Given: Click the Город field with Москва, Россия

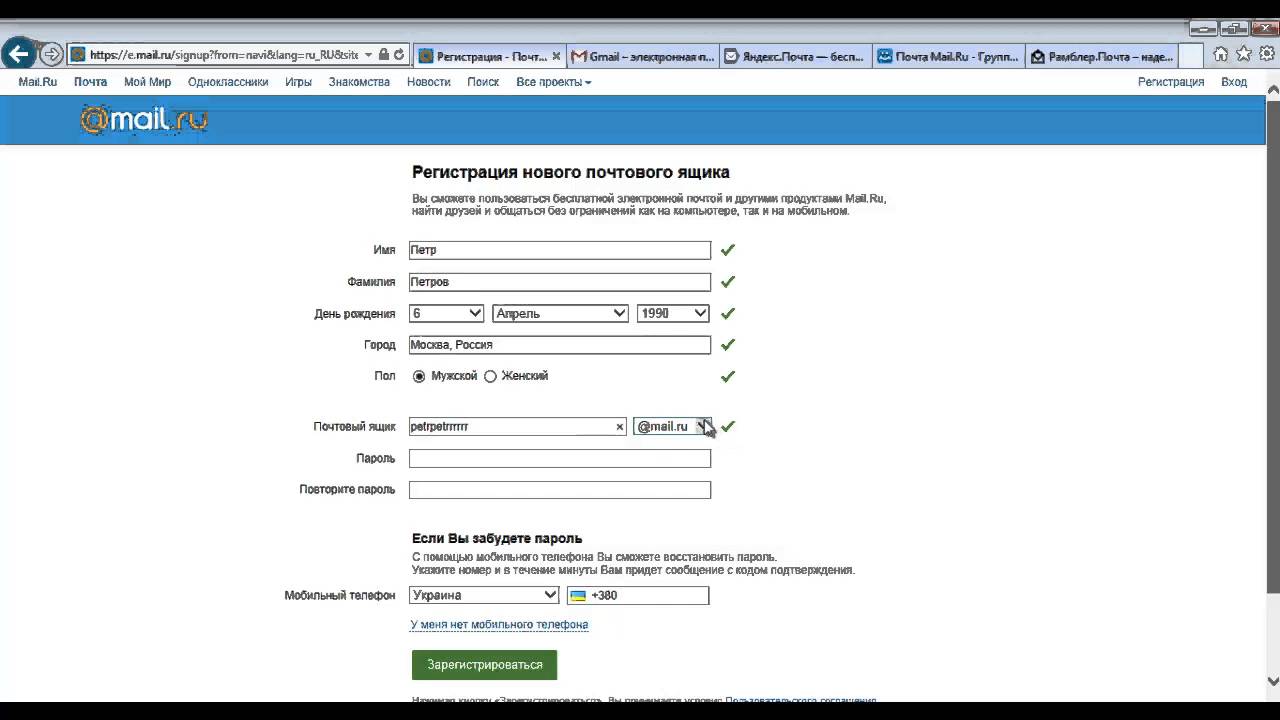Looking at the screenshot, I should [x=560, y=345].
